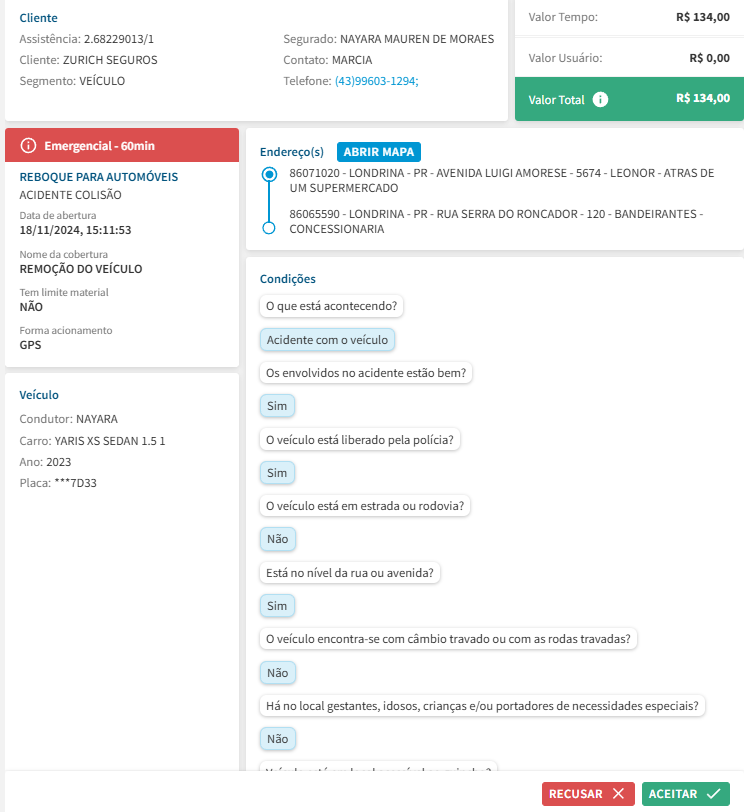Click the filled origin address marker

pos(268,175)
